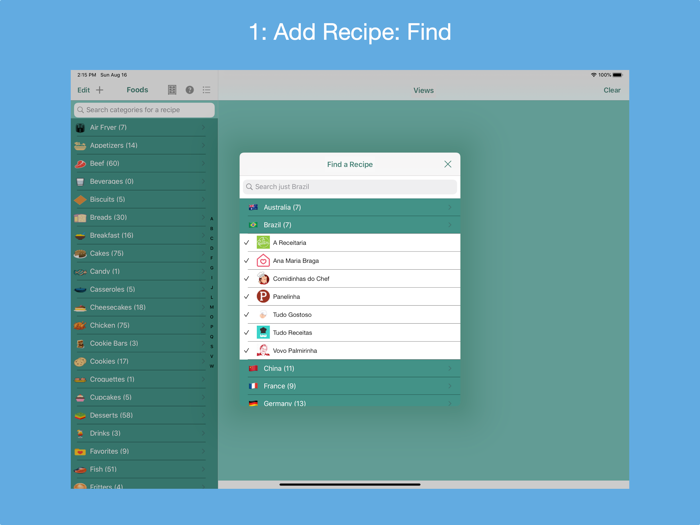Image resolution: width=700 pixels, height=525 pixels.
Task: Click the Casseroles category icon
Action: (80, 290)
